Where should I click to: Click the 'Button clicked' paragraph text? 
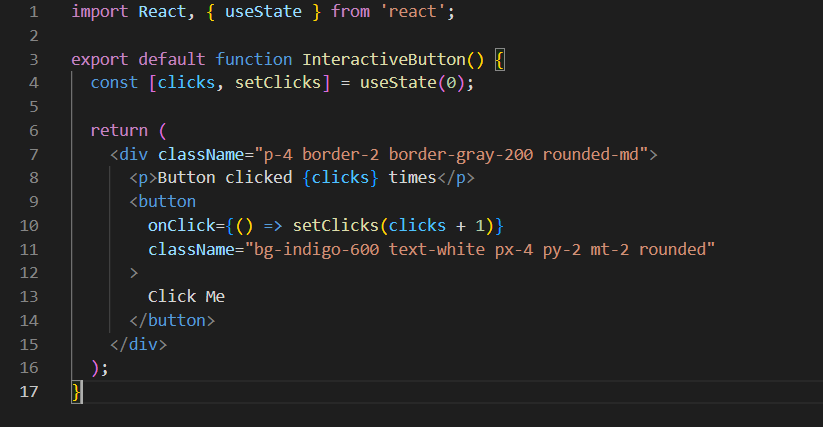(x=225, y=178)
